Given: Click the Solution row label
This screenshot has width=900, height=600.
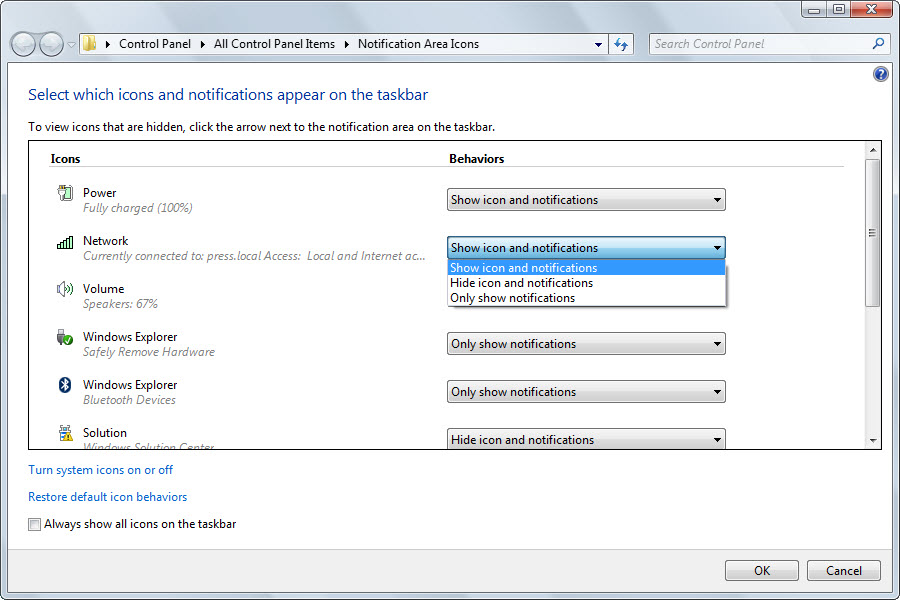Looking at the screenshot, I should click(x=104, y=433).
